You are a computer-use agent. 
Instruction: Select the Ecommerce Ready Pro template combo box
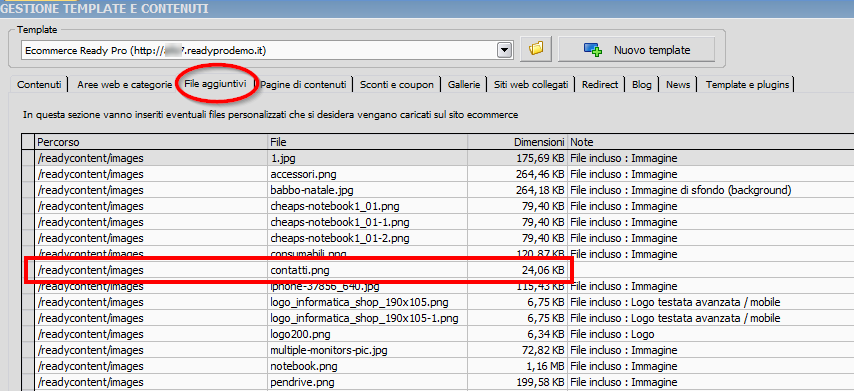pyautogui.click(x=267, y=50)
